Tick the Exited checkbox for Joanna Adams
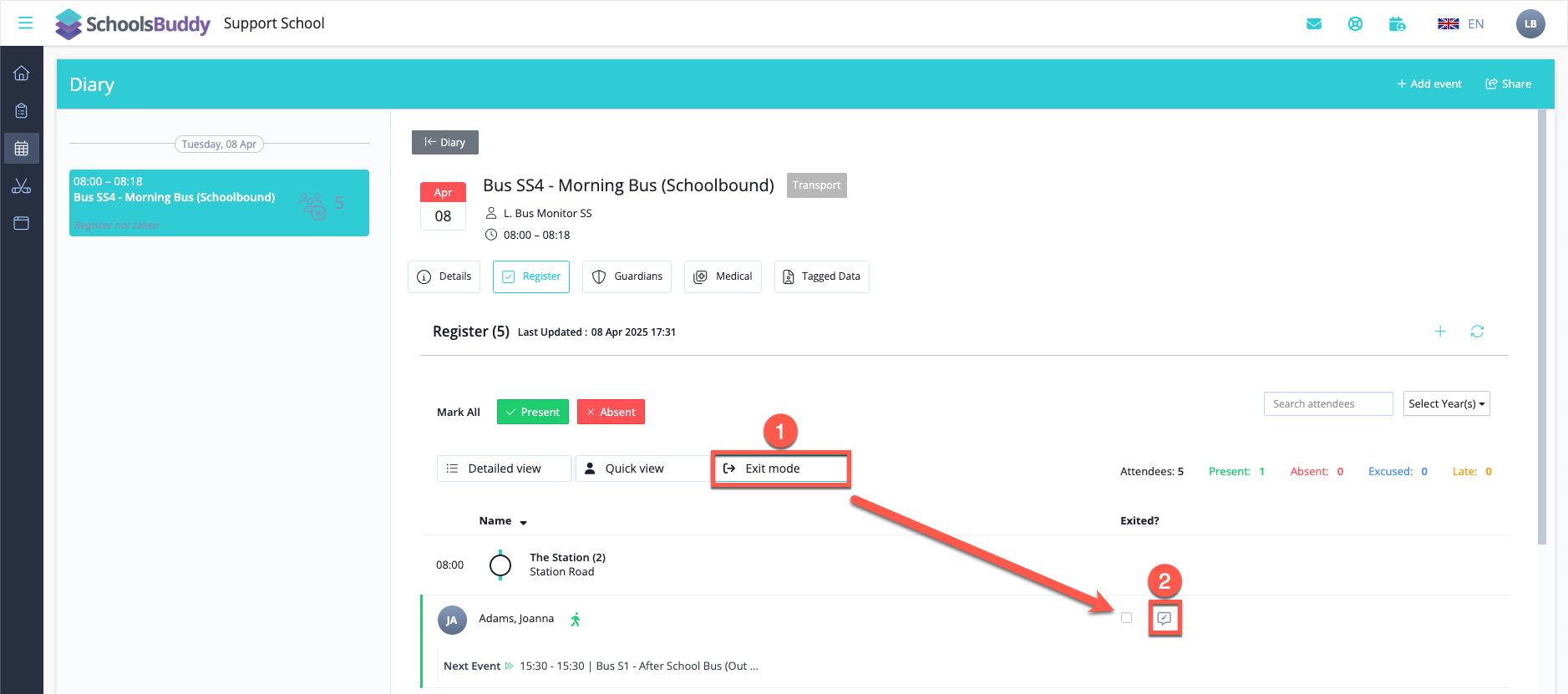Screen dimensions: 1568x694 [1126, 618]
